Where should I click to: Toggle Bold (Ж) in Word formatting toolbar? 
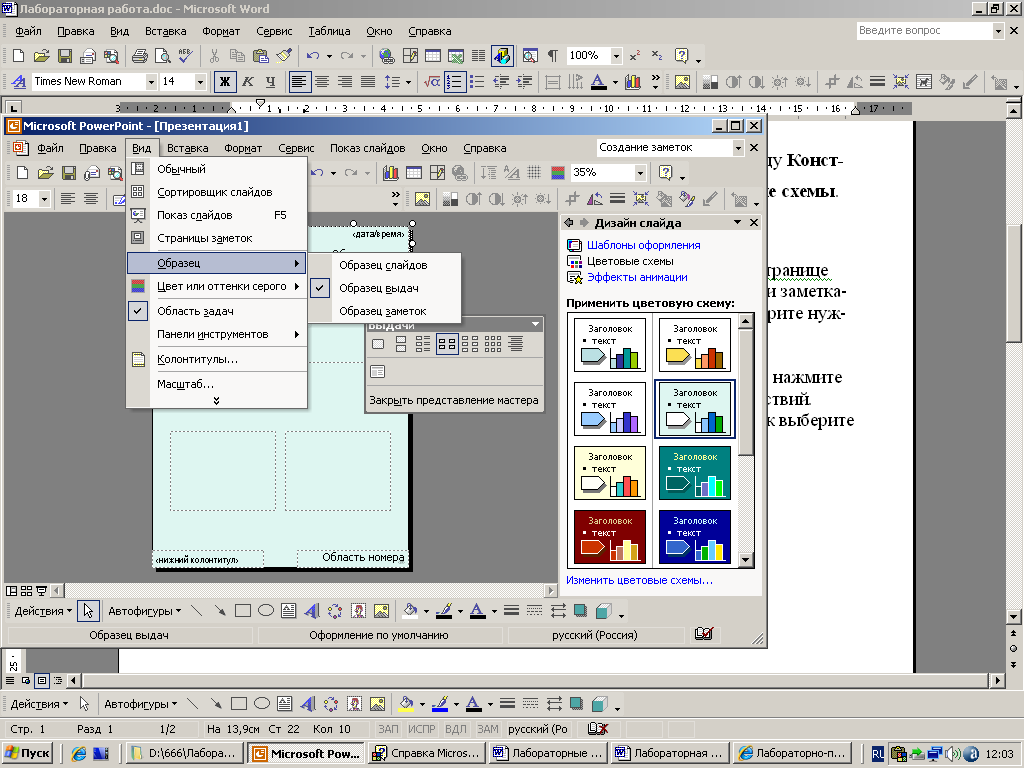225,82
